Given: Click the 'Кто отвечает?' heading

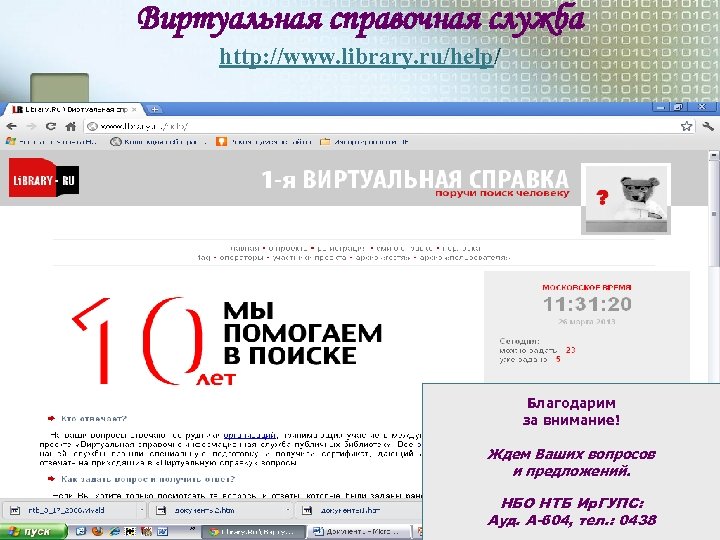Looking at the screenshot, I should [x=94, y=419].
